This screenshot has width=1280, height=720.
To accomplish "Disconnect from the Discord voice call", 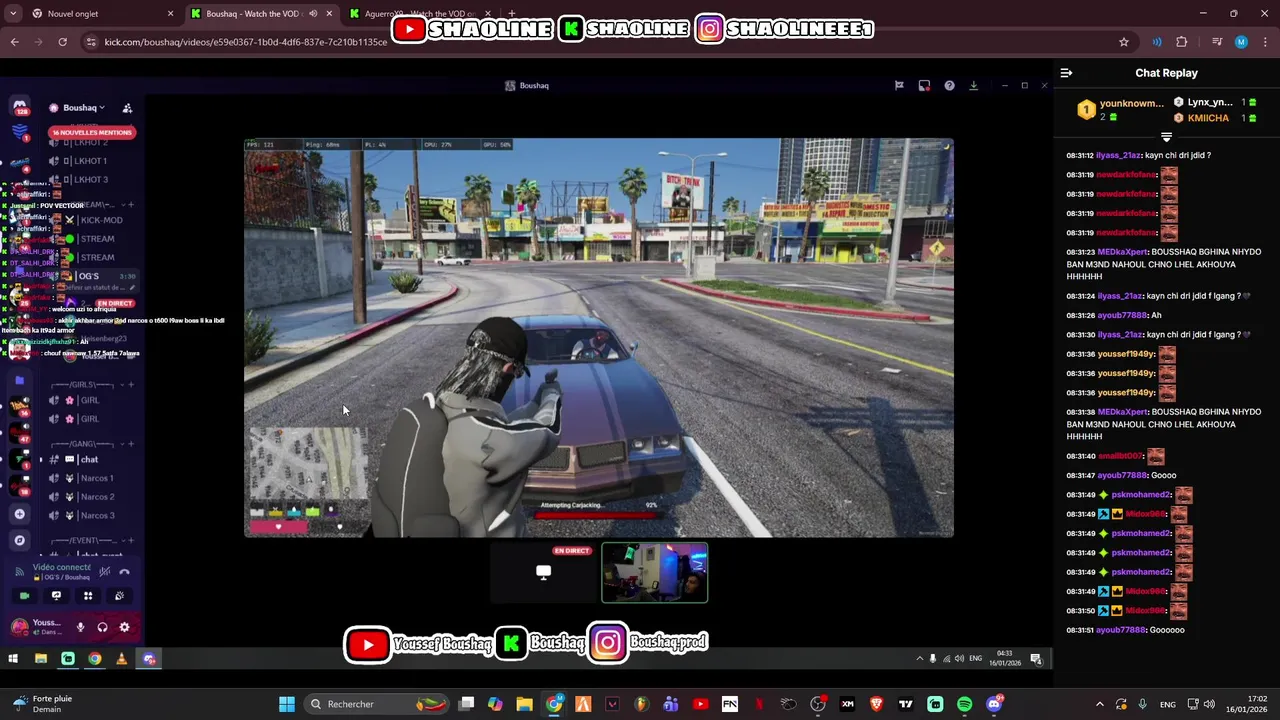I will tap(124, 572).
